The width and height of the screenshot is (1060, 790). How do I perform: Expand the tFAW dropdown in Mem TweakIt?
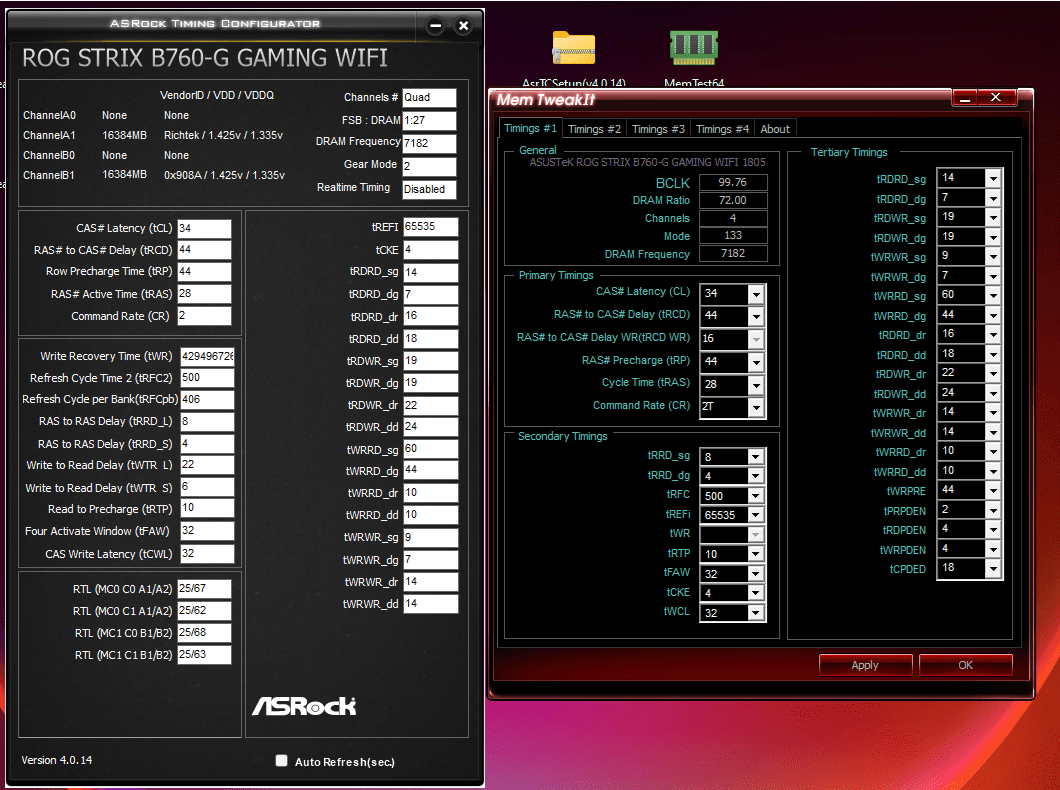click(756, 574)
